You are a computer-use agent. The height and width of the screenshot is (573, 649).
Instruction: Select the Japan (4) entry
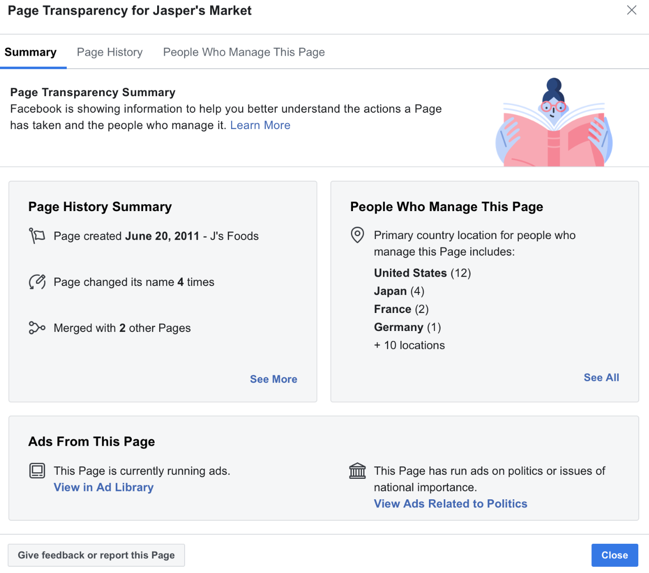point(399,291)
